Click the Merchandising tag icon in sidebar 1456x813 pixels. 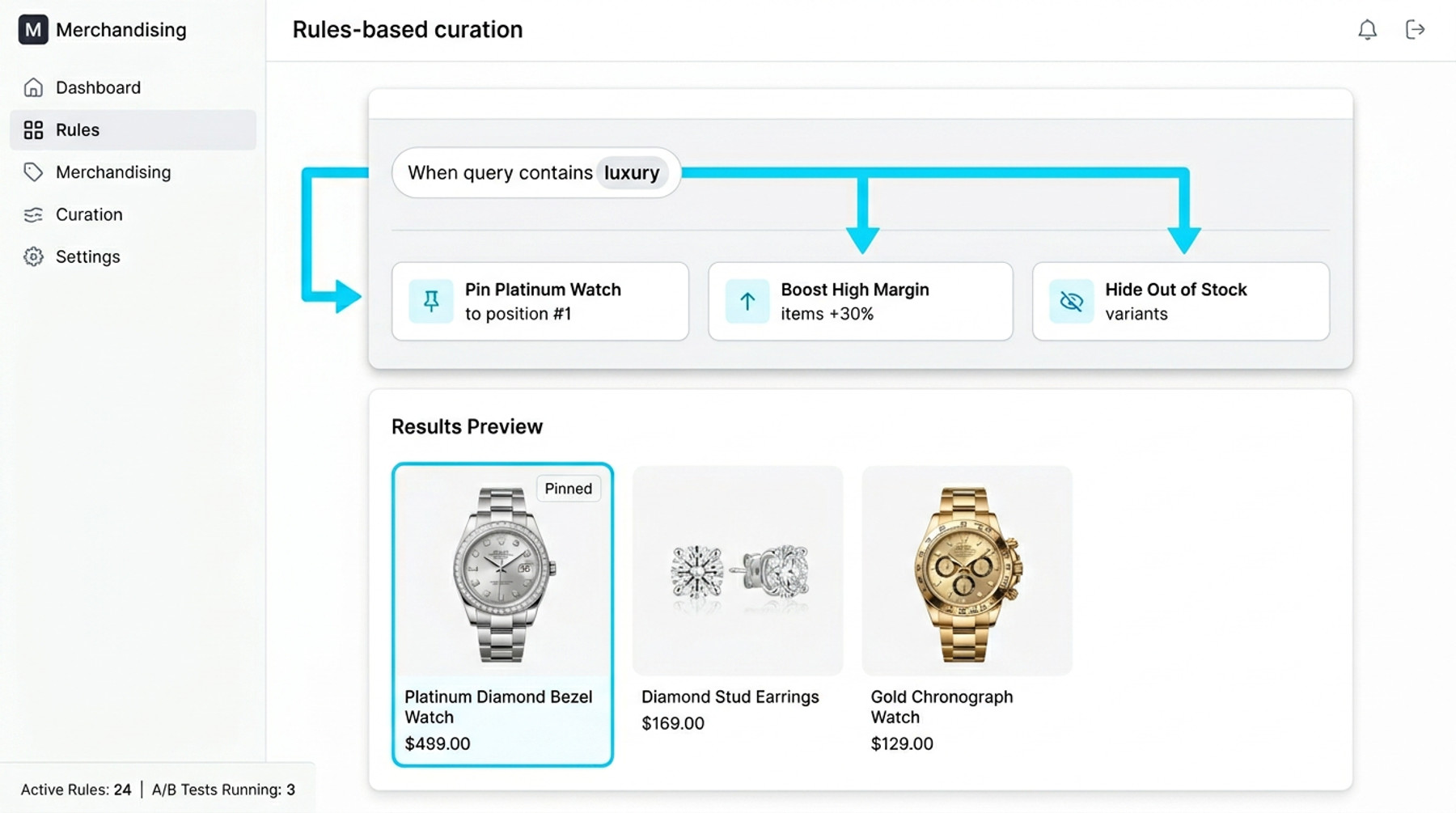coord(33,172)
